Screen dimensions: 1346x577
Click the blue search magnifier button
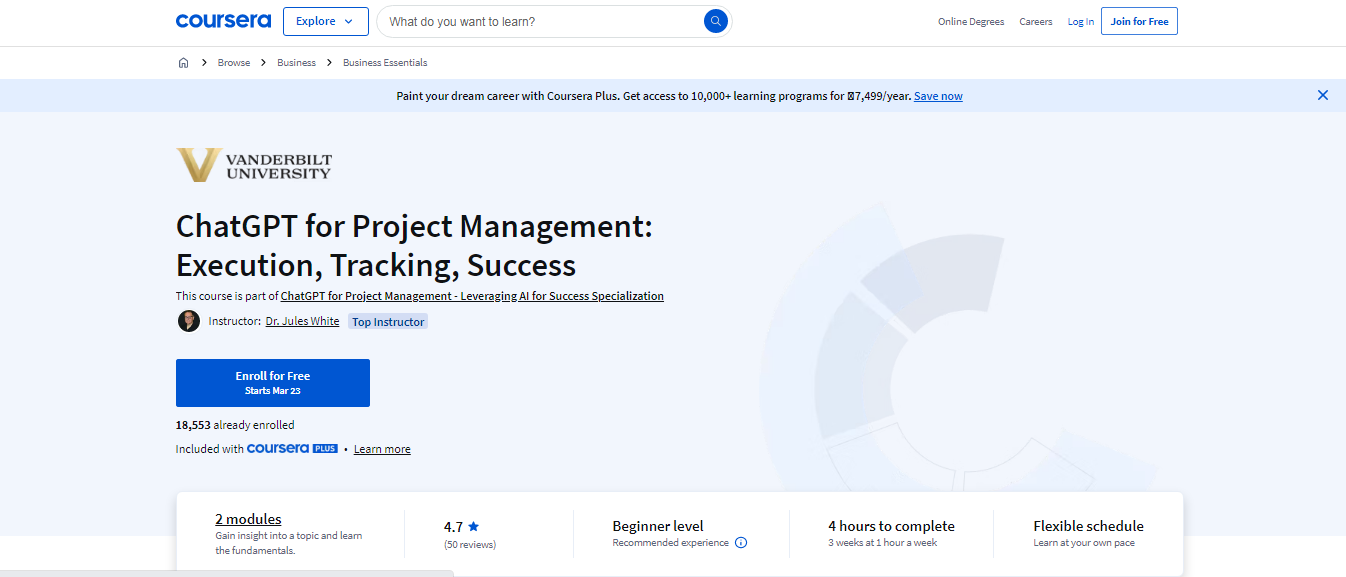click(715, 21)
